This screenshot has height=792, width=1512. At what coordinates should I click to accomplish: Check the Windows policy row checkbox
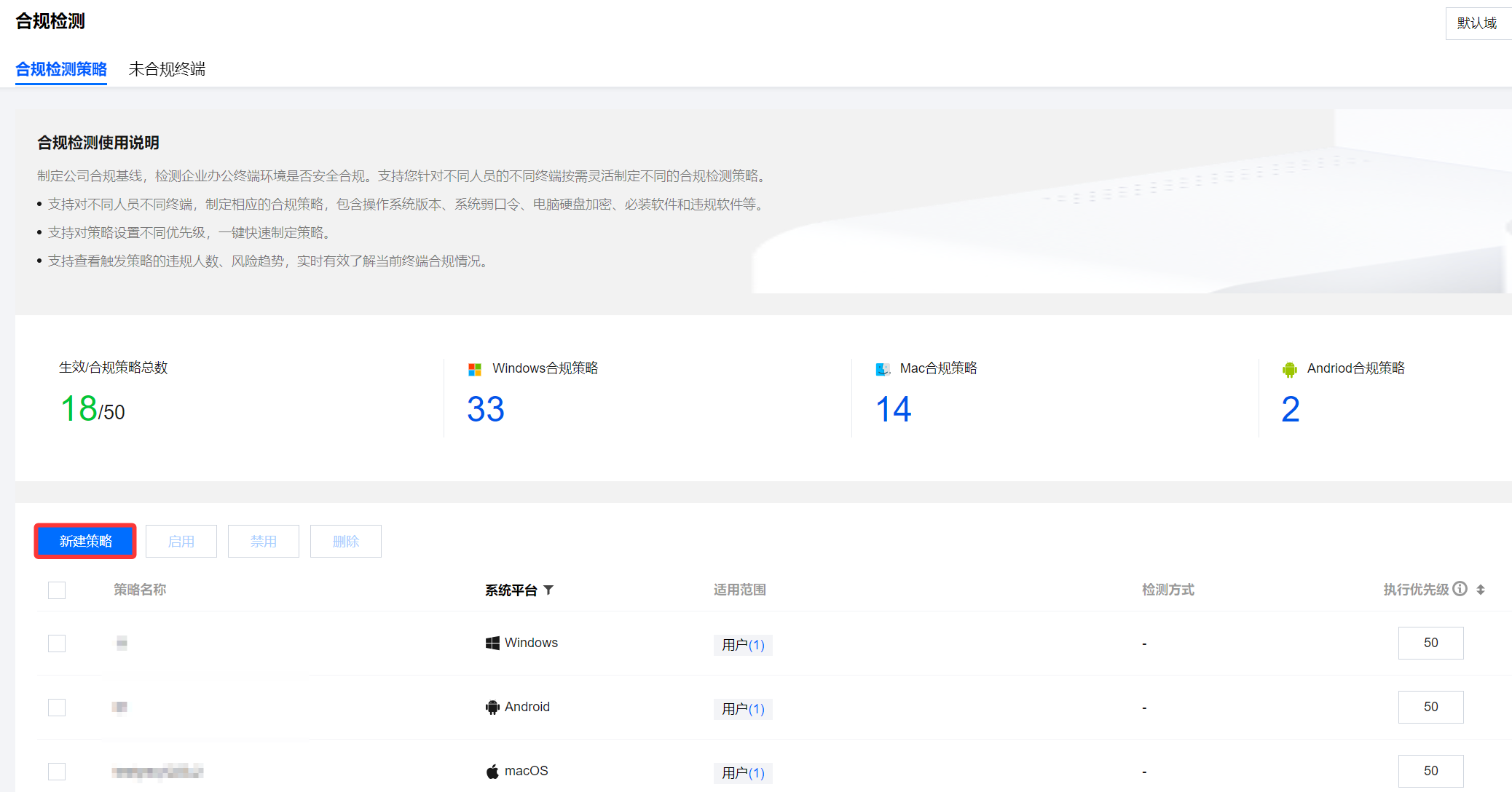(x=57, y=643)
